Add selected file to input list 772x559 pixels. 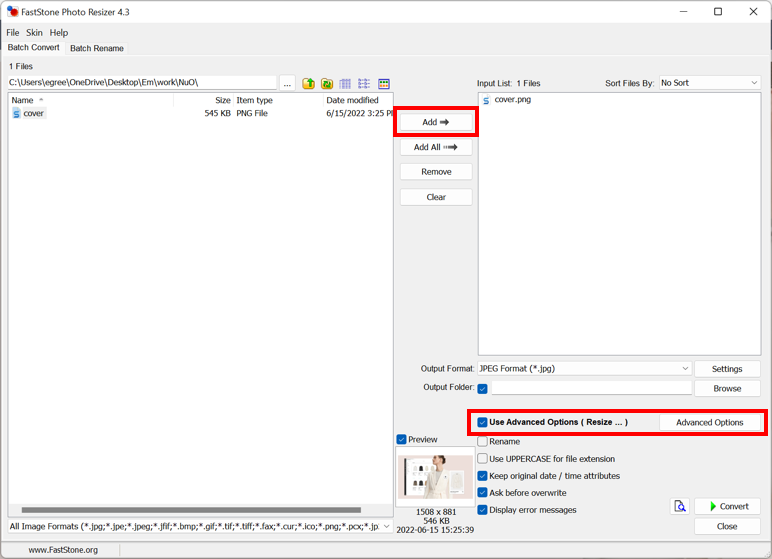436,122
